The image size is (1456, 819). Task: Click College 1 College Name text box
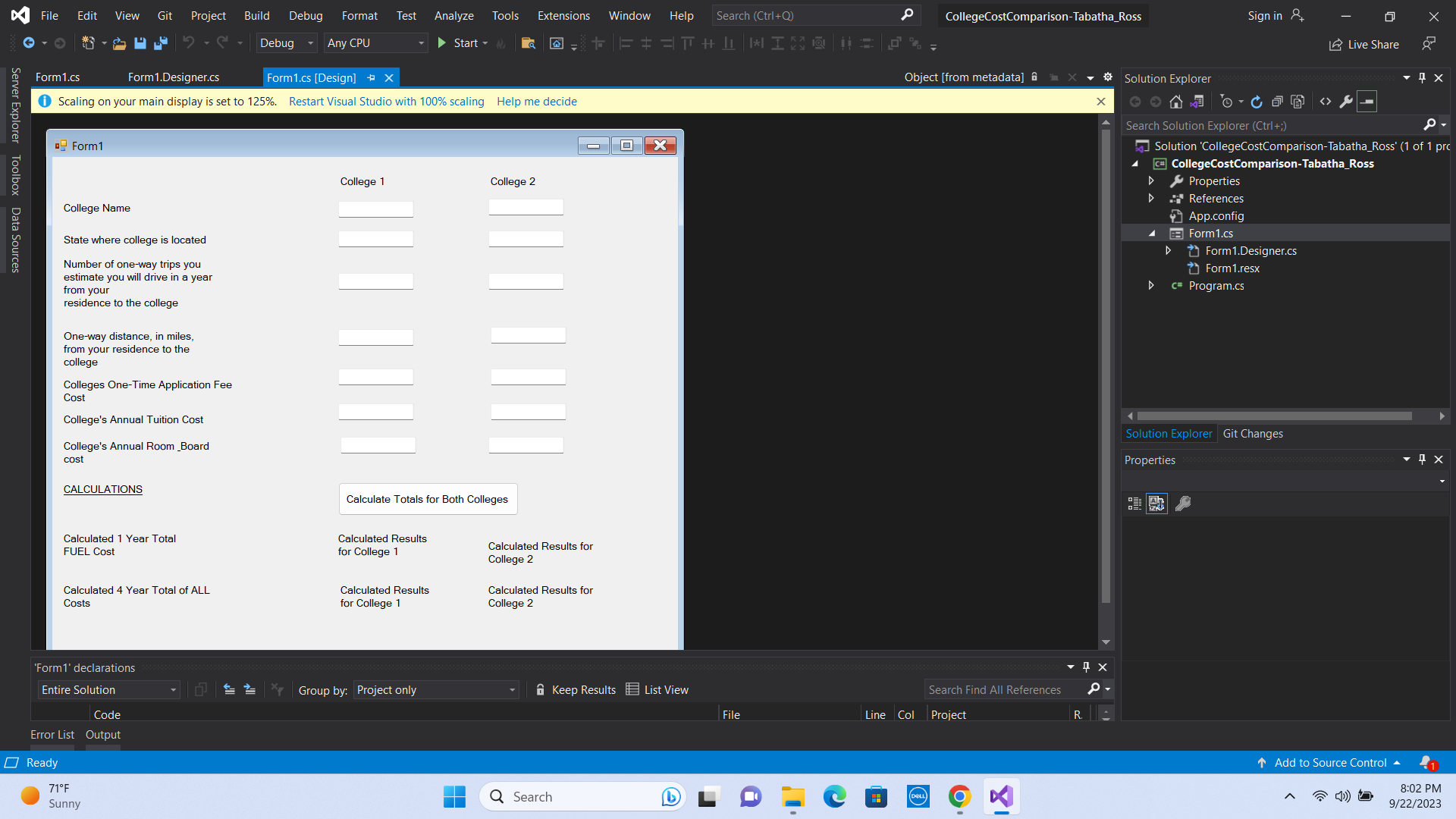point(375,209)
